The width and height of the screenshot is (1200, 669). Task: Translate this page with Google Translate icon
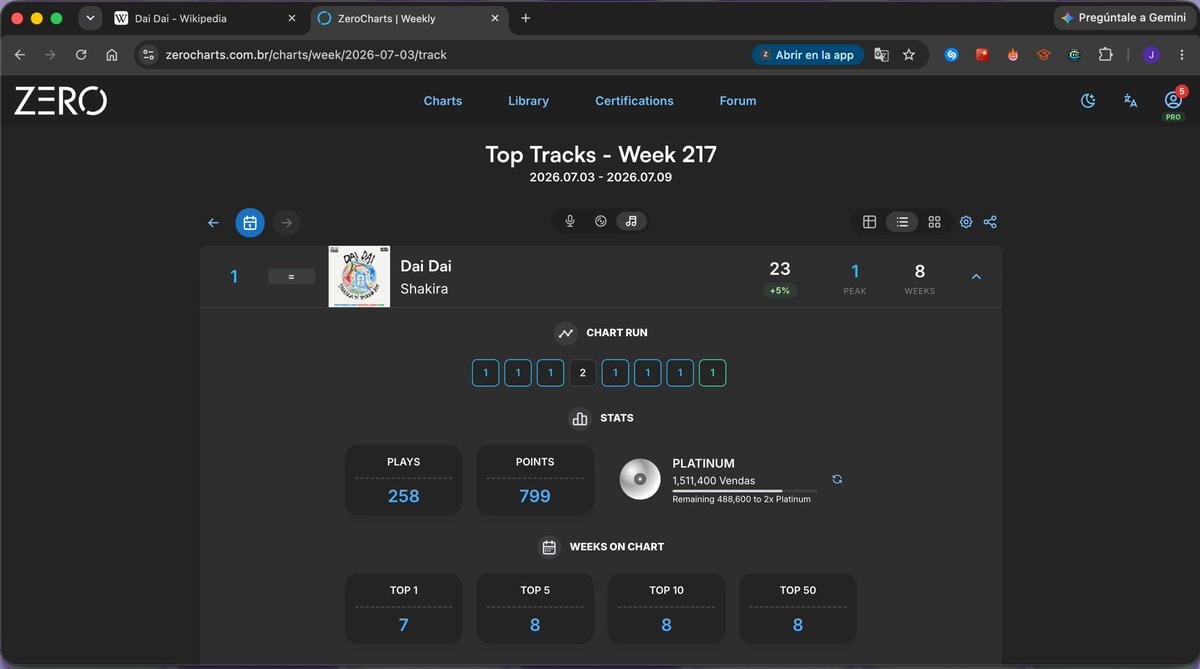click(x=881, y=55)
